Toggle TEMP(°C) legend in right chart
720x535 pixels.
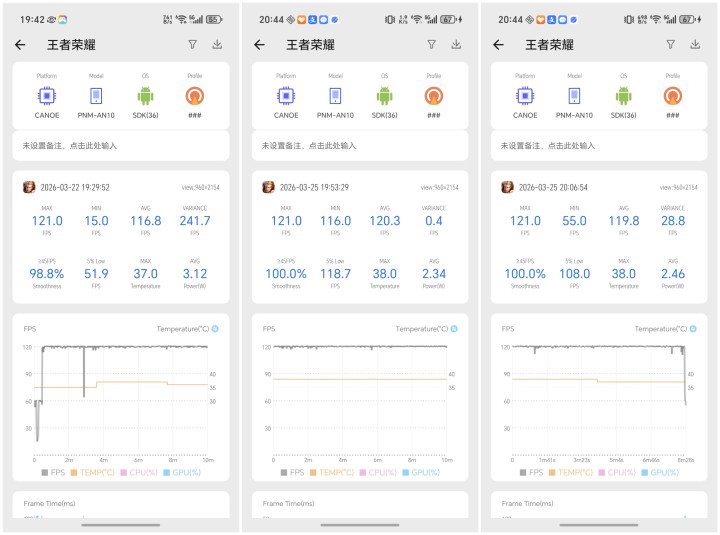click(571, 473)
